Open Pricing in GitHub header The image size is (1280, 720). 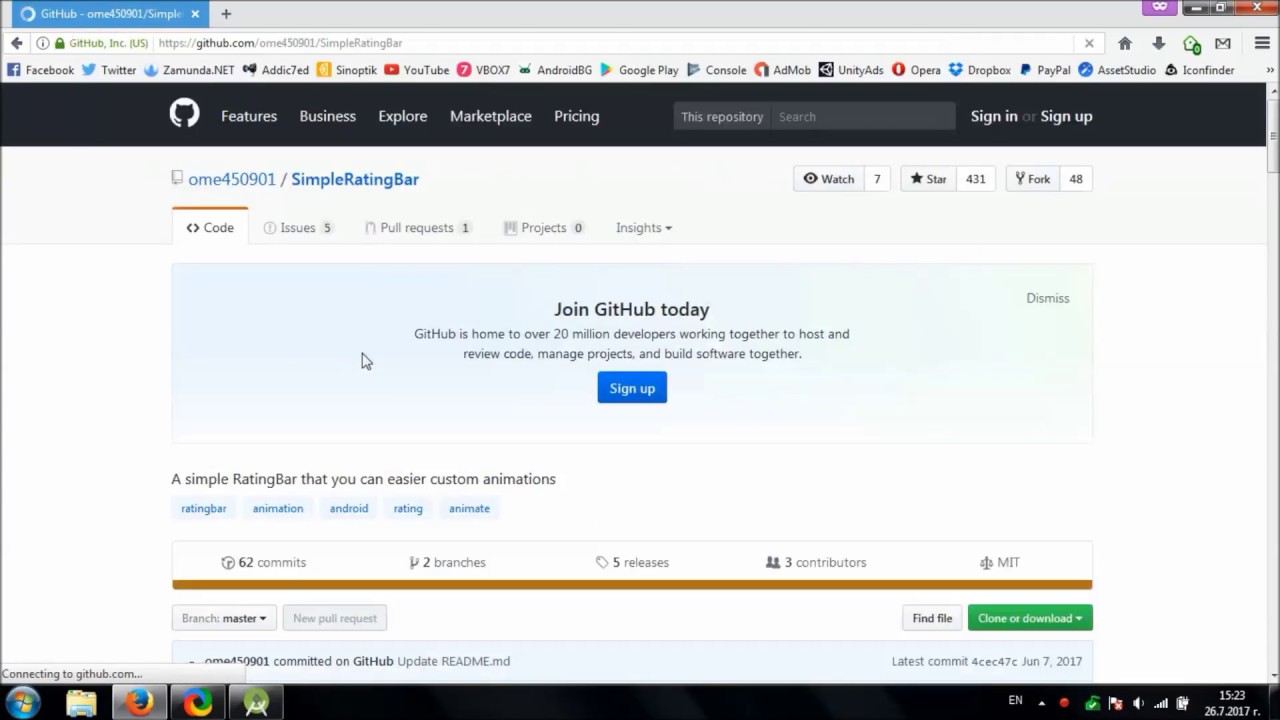click(577, 116)
